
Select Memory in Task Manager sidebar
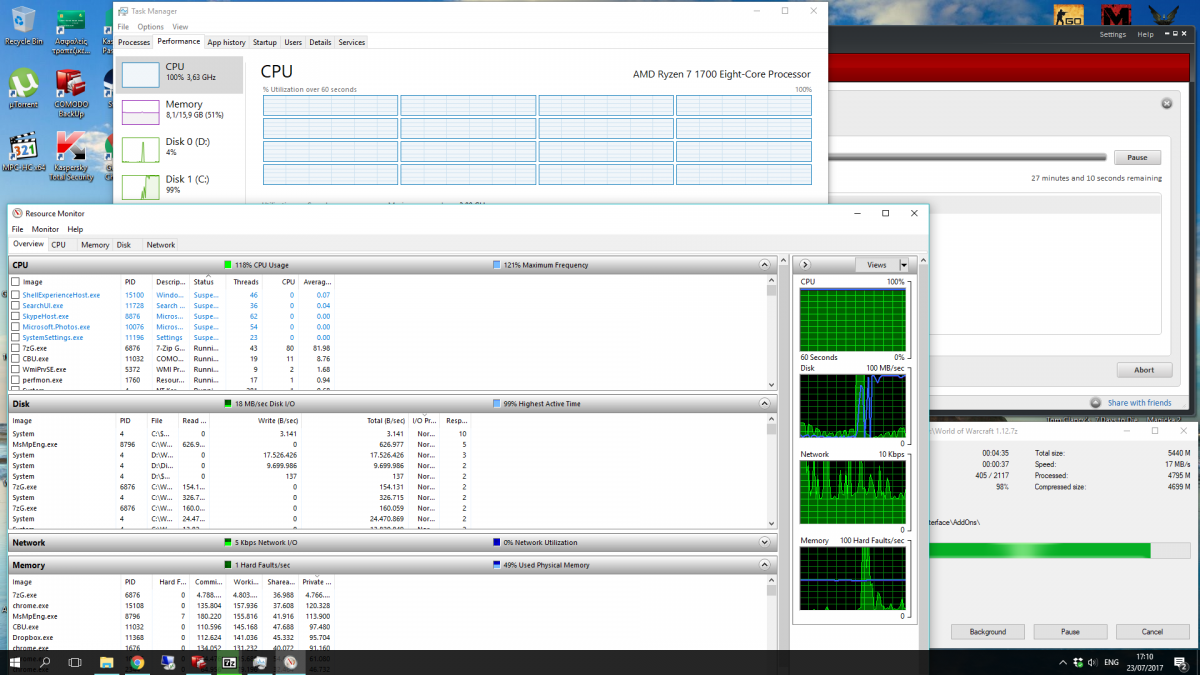(x=180, y=110)
